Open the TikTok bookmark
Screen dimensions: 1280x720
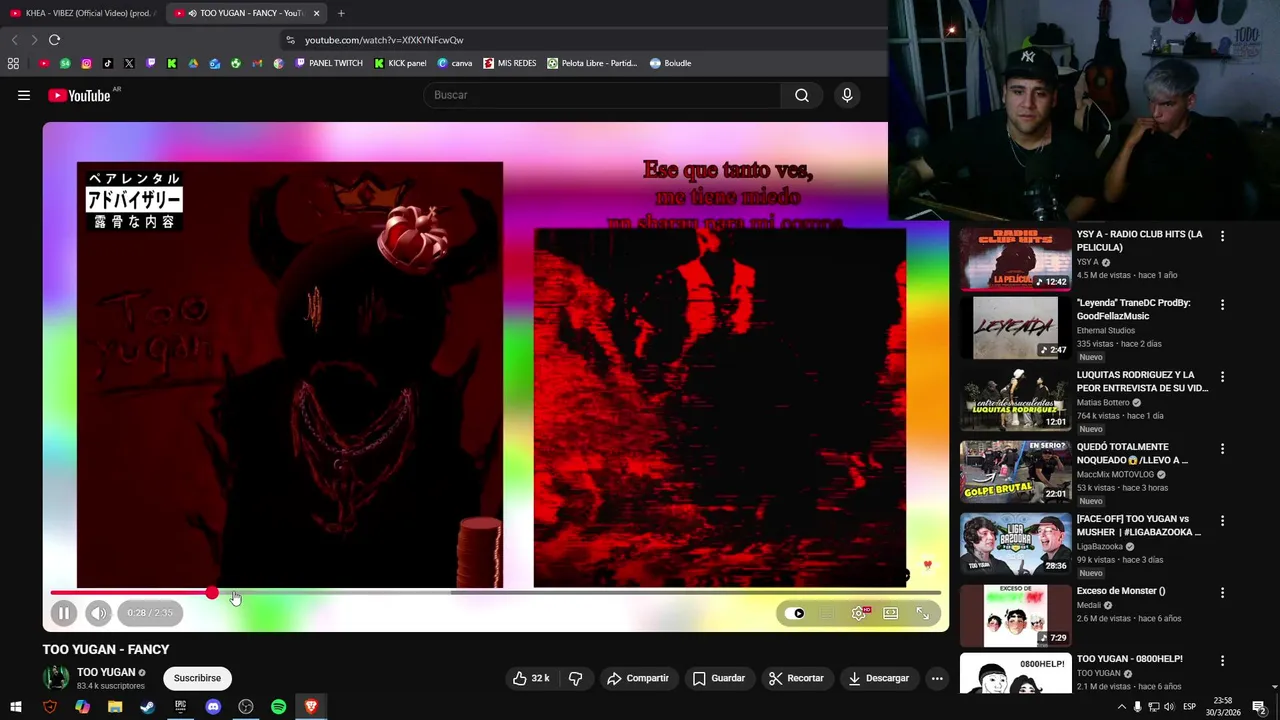coord(108,63)
